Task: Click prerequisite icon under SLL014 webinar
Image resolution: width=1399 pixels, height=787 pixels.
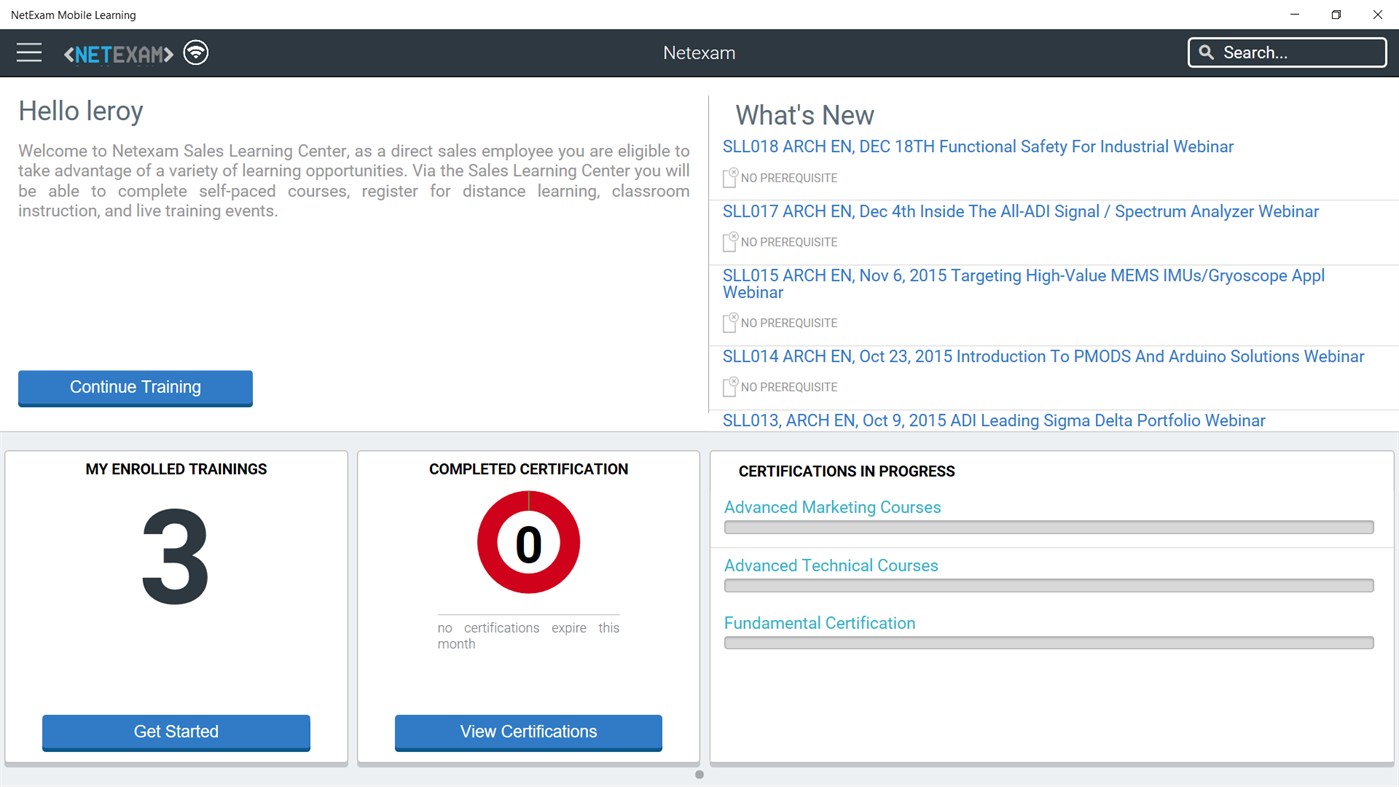Action: 730,386
